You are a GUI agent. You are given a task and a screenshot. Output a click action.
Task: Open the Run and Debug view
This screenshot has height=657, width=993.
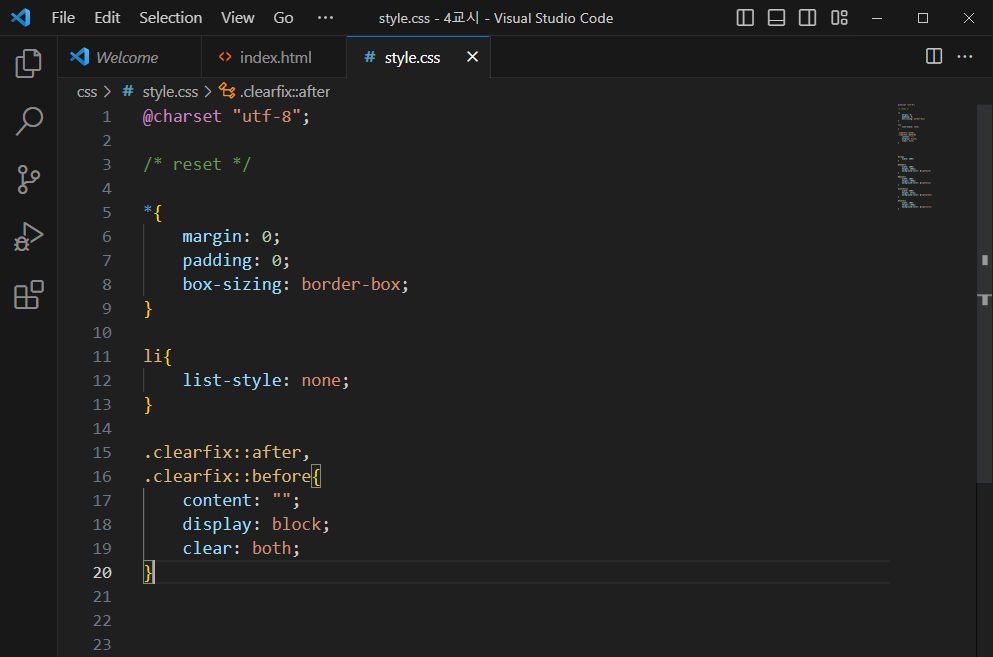(x=28, y=237)
